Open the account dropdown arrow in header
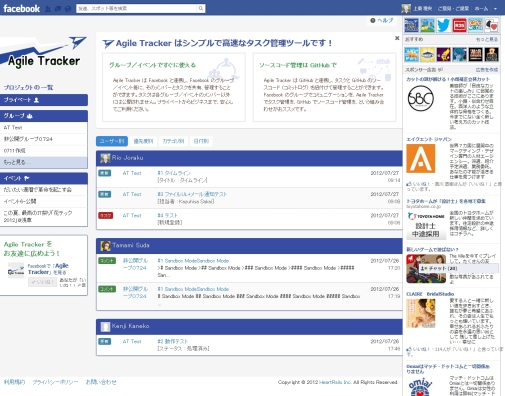 coord(495,9)
